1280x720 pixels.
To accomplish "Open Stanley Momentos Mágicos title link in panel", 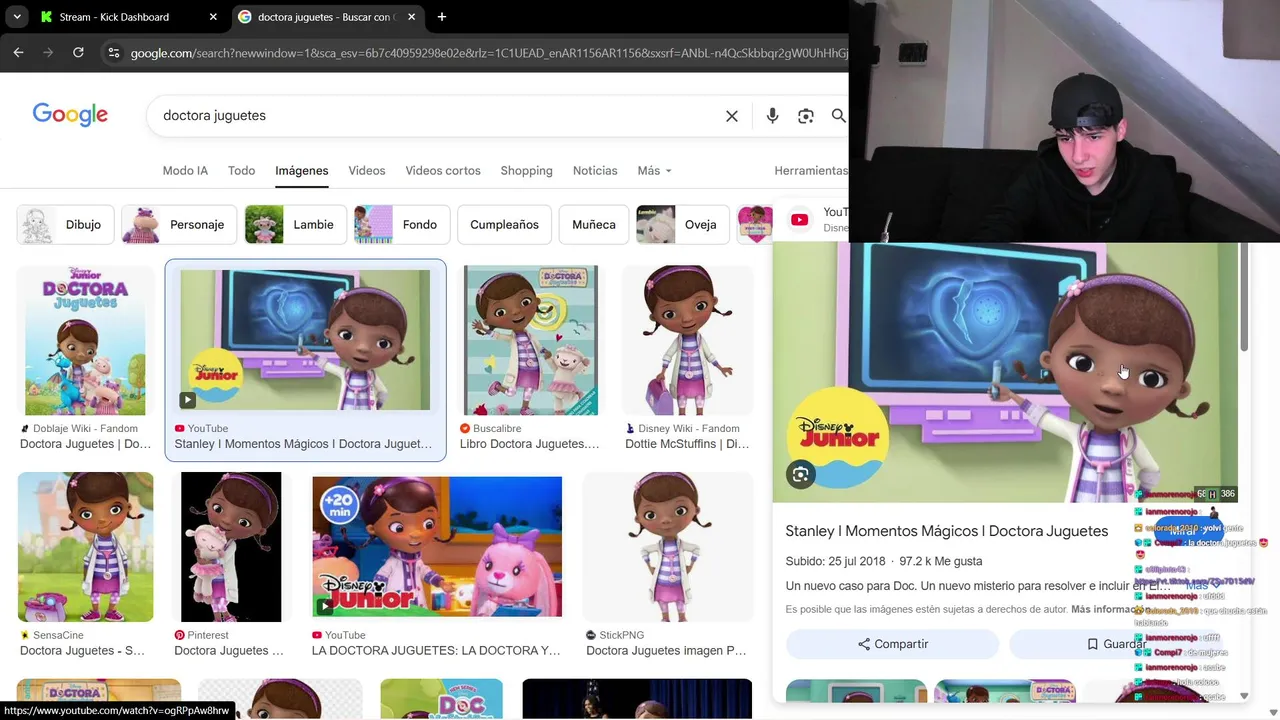I will pos(947,531).
